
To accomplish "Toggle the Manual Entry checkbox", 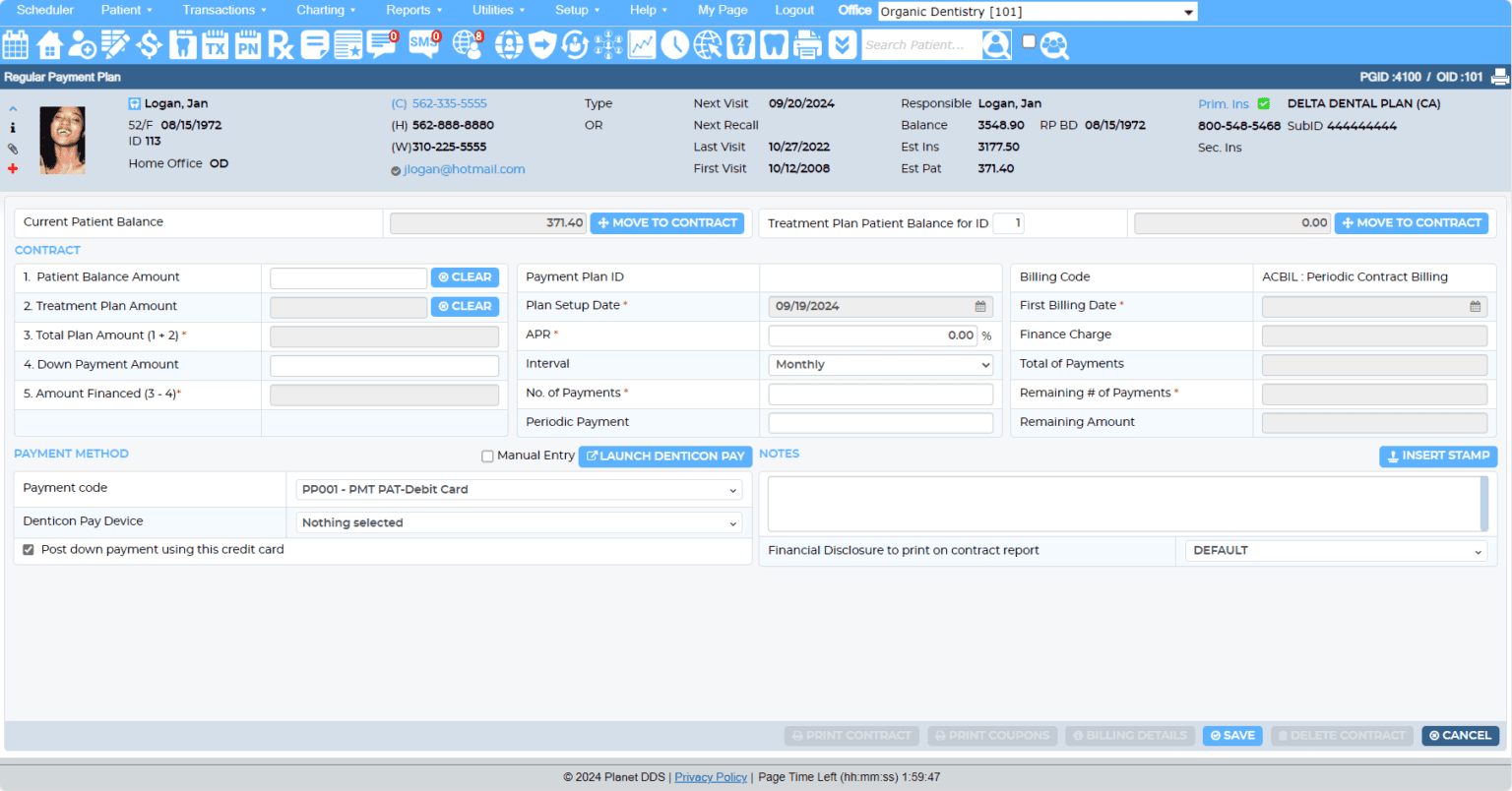I will tap(487, 456).
